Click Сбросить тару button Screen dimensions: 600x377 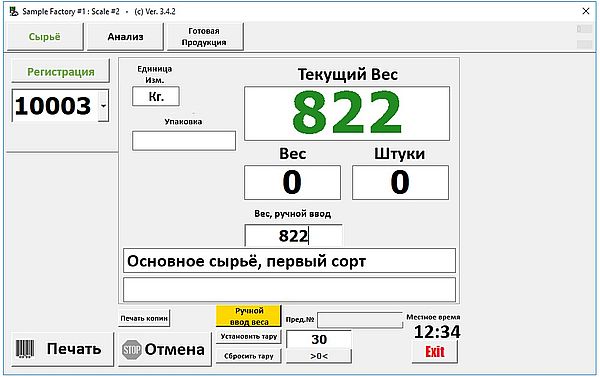click(249, 356)
